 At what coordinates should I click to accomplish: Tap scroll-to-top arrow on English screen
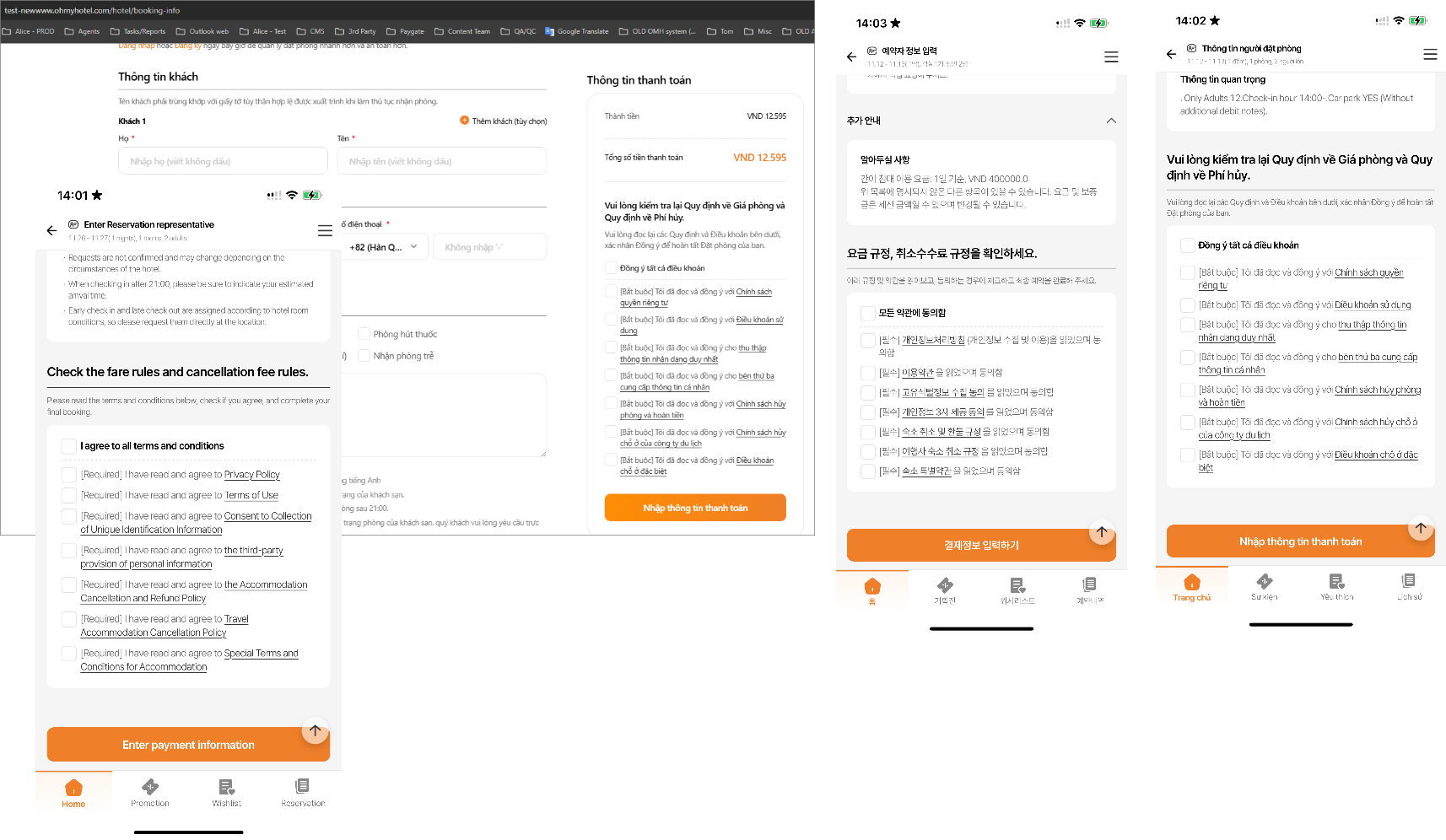click(315, 730)
